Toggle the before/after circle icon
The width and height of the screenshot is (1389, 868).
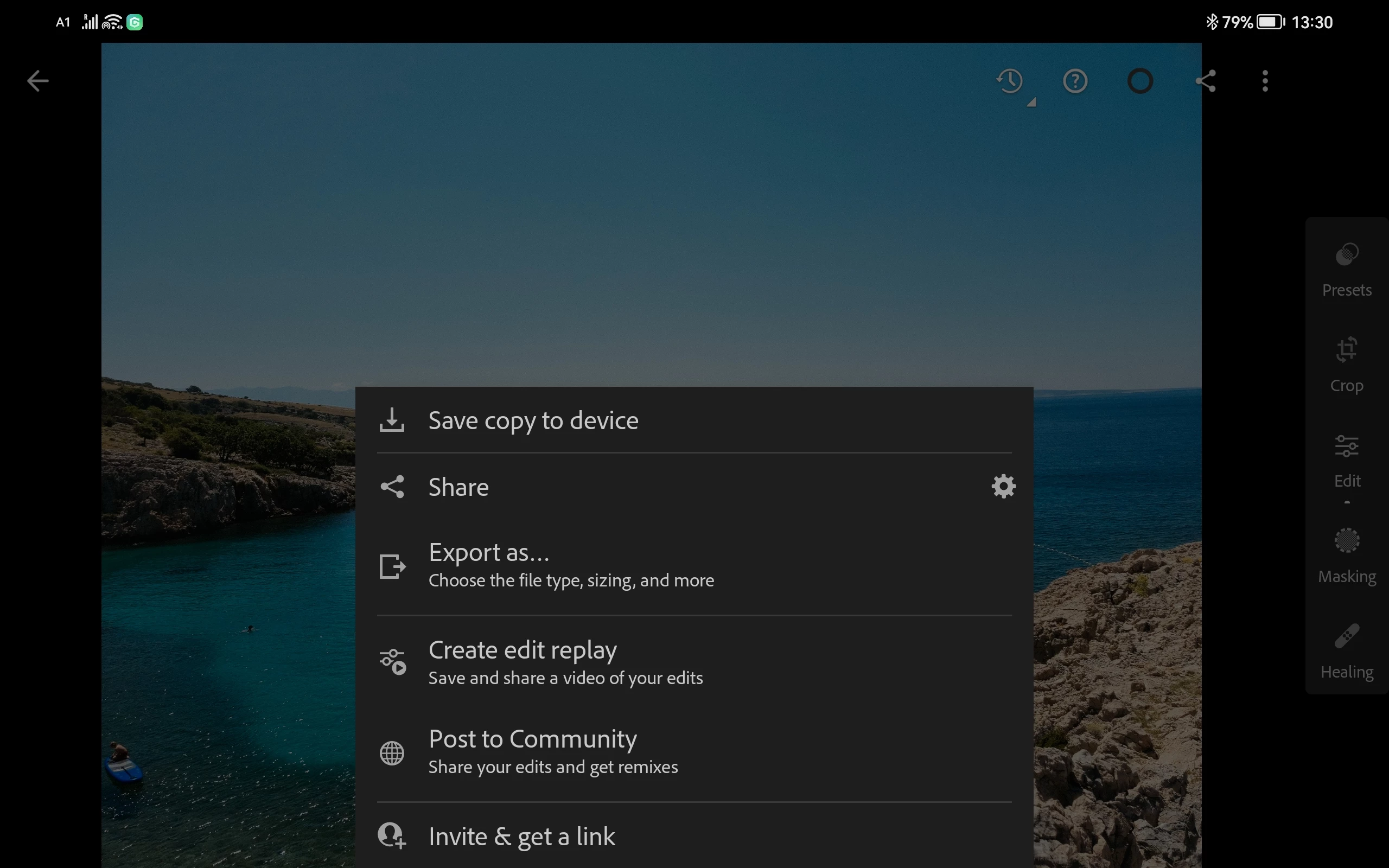click(x=1140, y=81)
